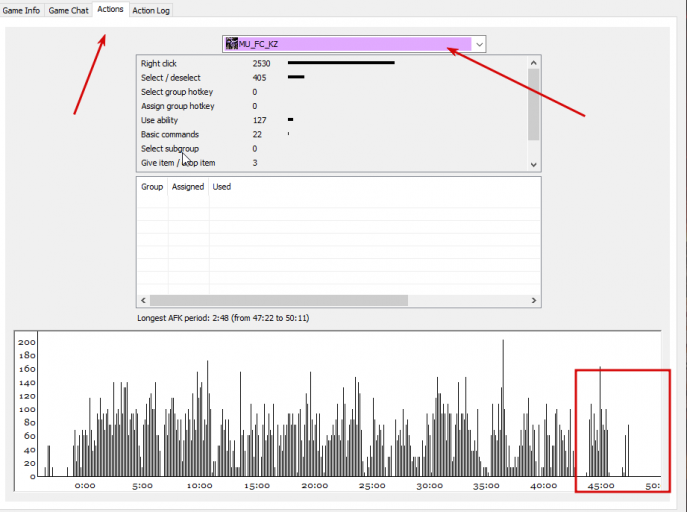Select the 'Select group hotkey' row

[332, 92]
